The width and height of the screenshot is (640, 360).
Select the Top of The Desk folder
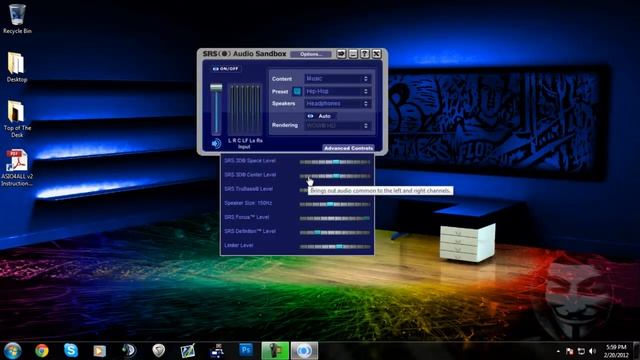[17, 119]
